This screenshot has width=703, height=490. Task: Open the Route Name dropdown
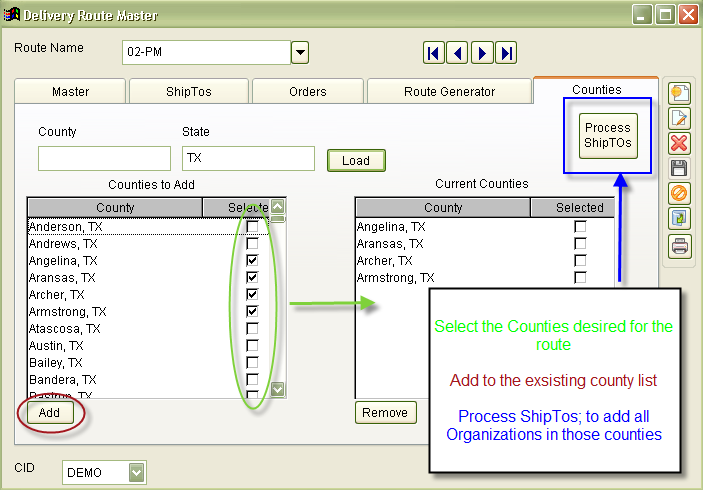point(300,53)
